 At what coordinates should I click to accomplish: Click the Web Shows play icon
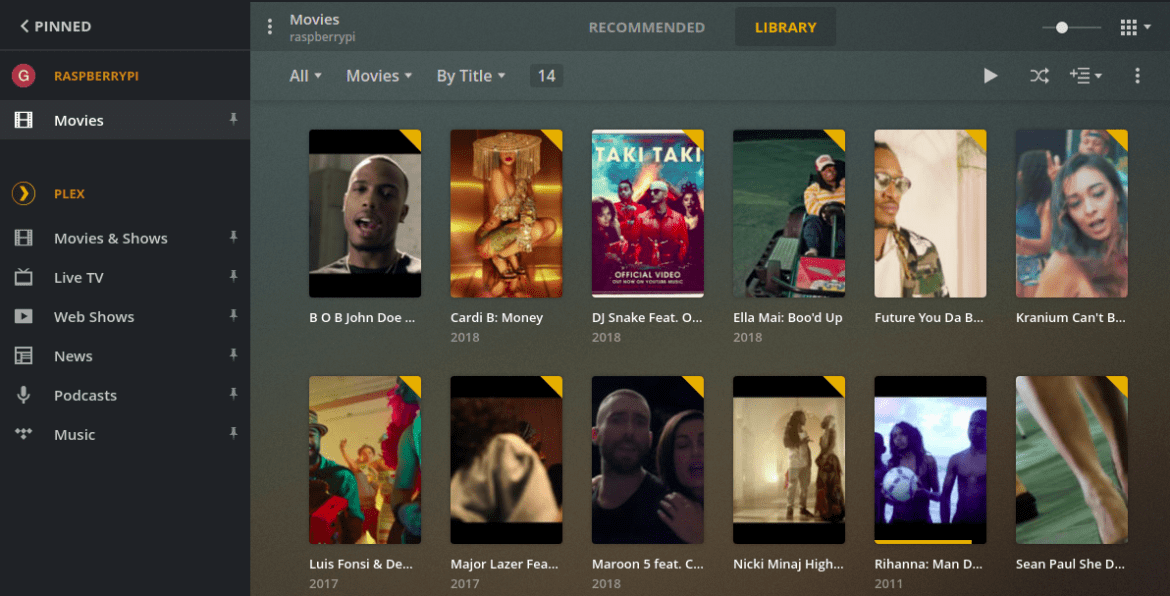24,316
